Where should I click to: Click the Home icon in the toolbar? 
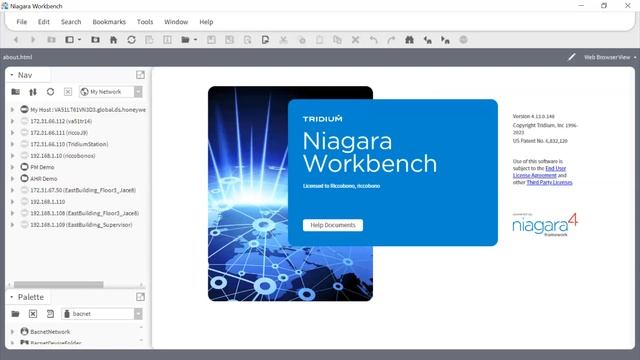[113, 40]
